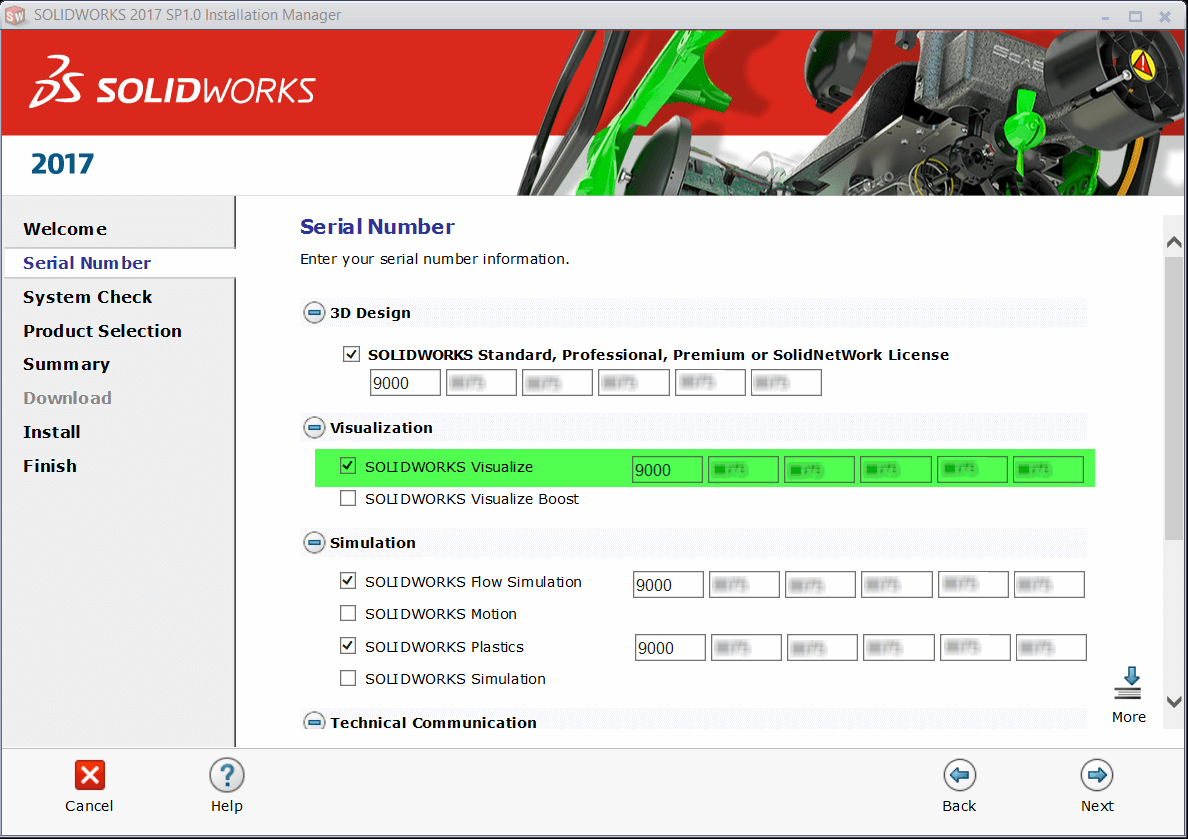Click the scrollbar up arrow
1188x839 pixels.
pos(1172,240)
